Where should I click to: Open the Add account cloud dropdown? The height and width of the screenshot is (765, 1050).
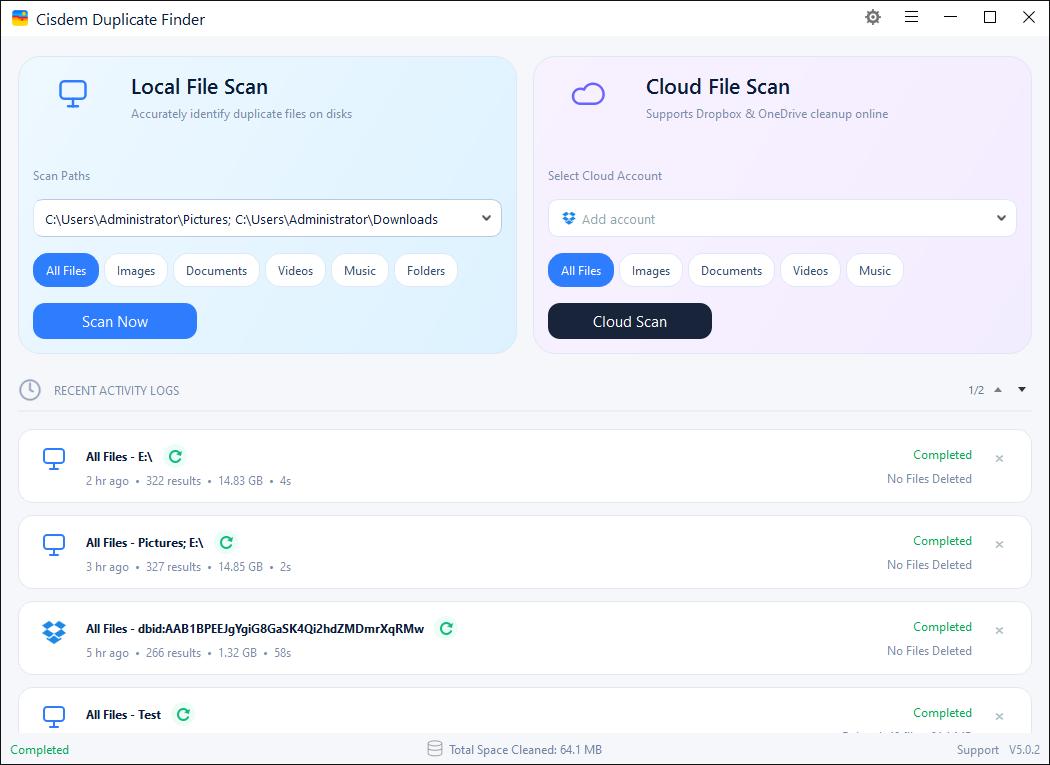coord(1001,218)
